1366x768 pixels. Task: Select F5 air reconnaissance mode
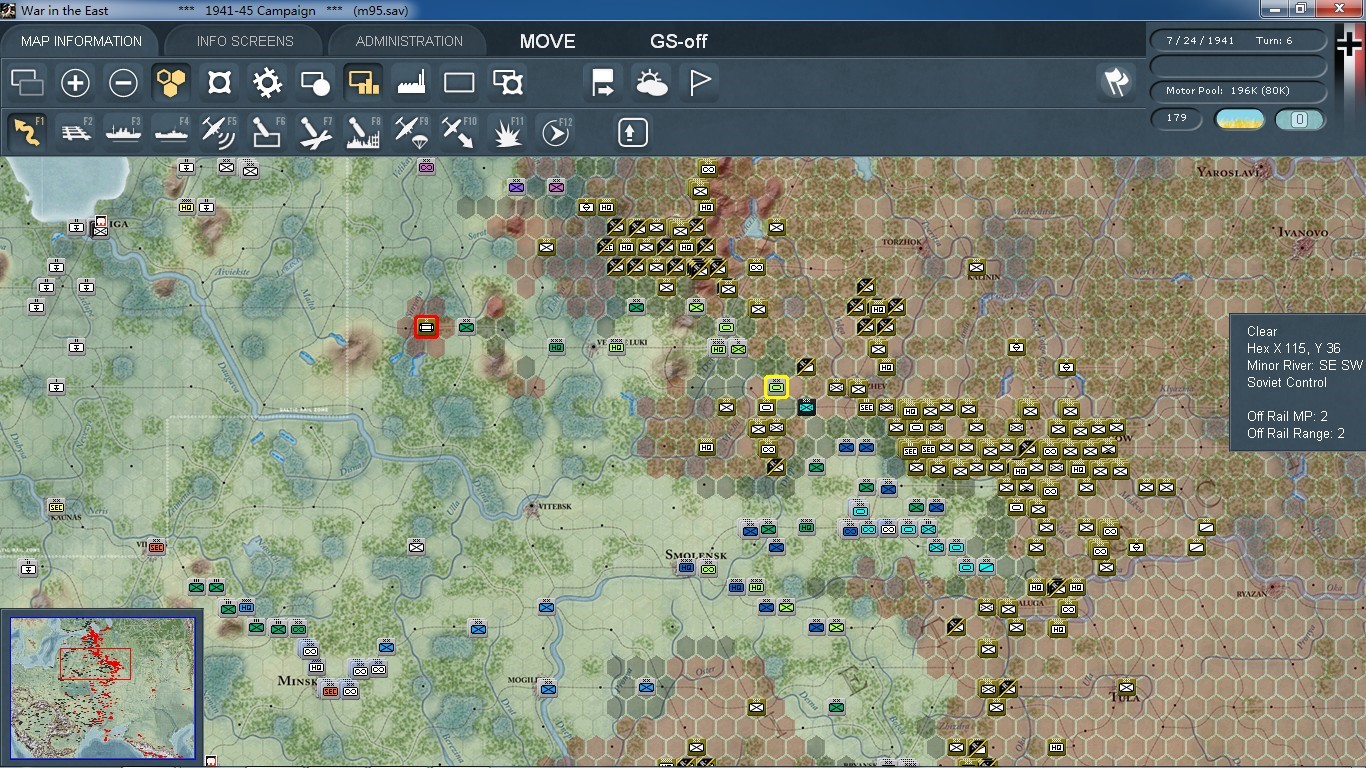pos(219,131)
